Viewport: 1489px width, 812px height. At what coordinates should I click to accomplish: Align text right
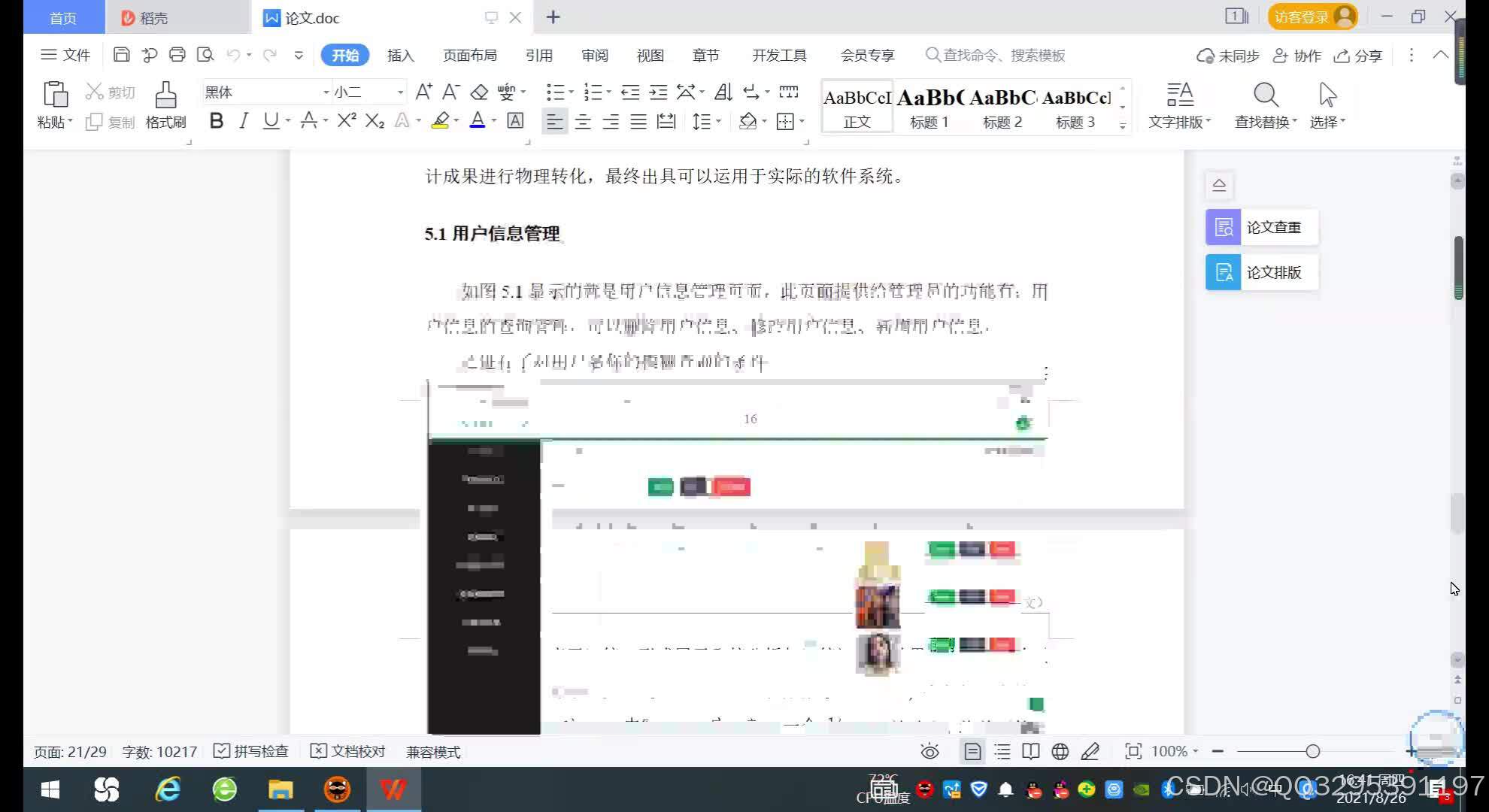611,121
